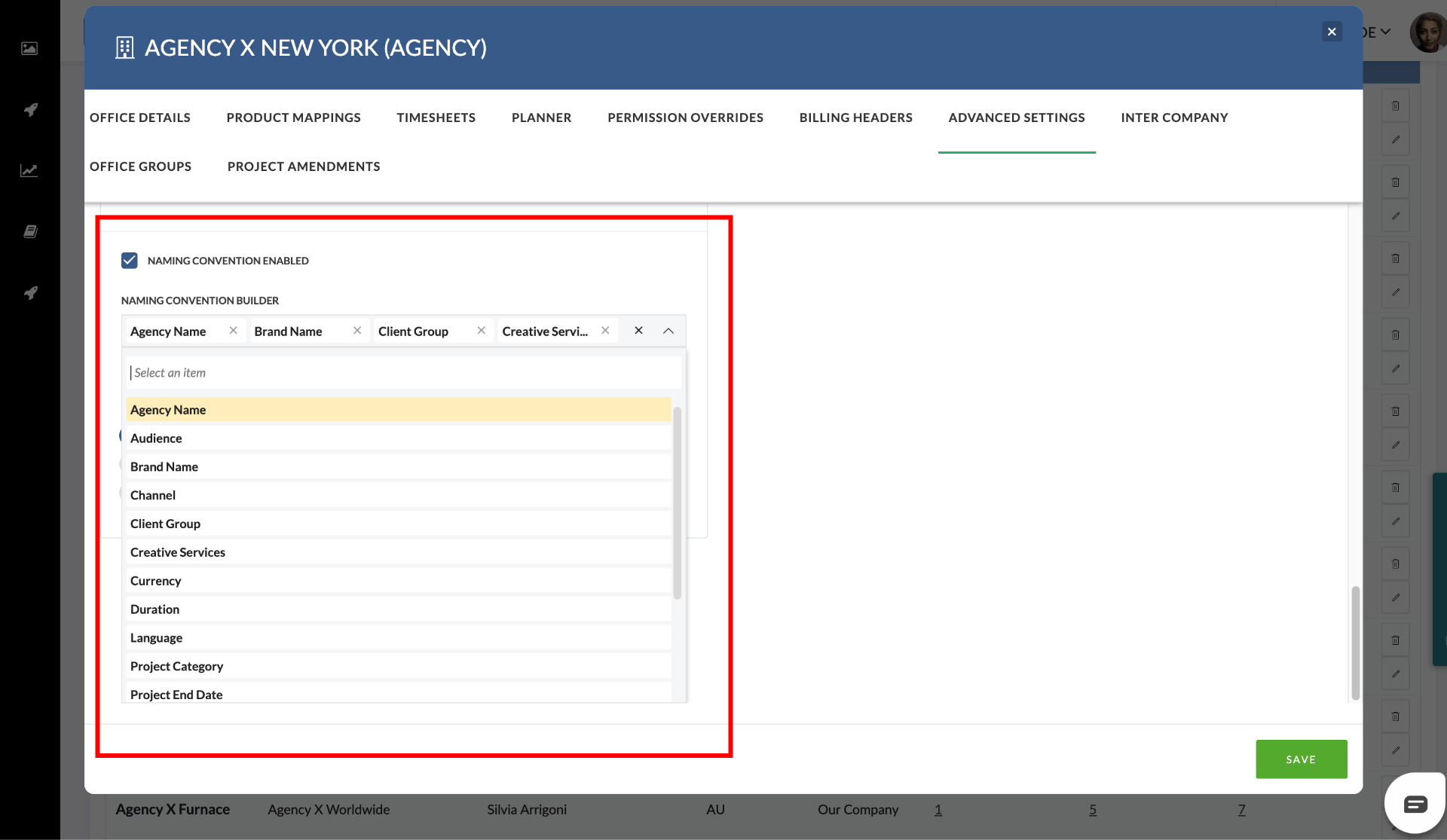Screen dimensions: 1447x840
Task: Remove the Brand Name tag
Action: [357, 331]
